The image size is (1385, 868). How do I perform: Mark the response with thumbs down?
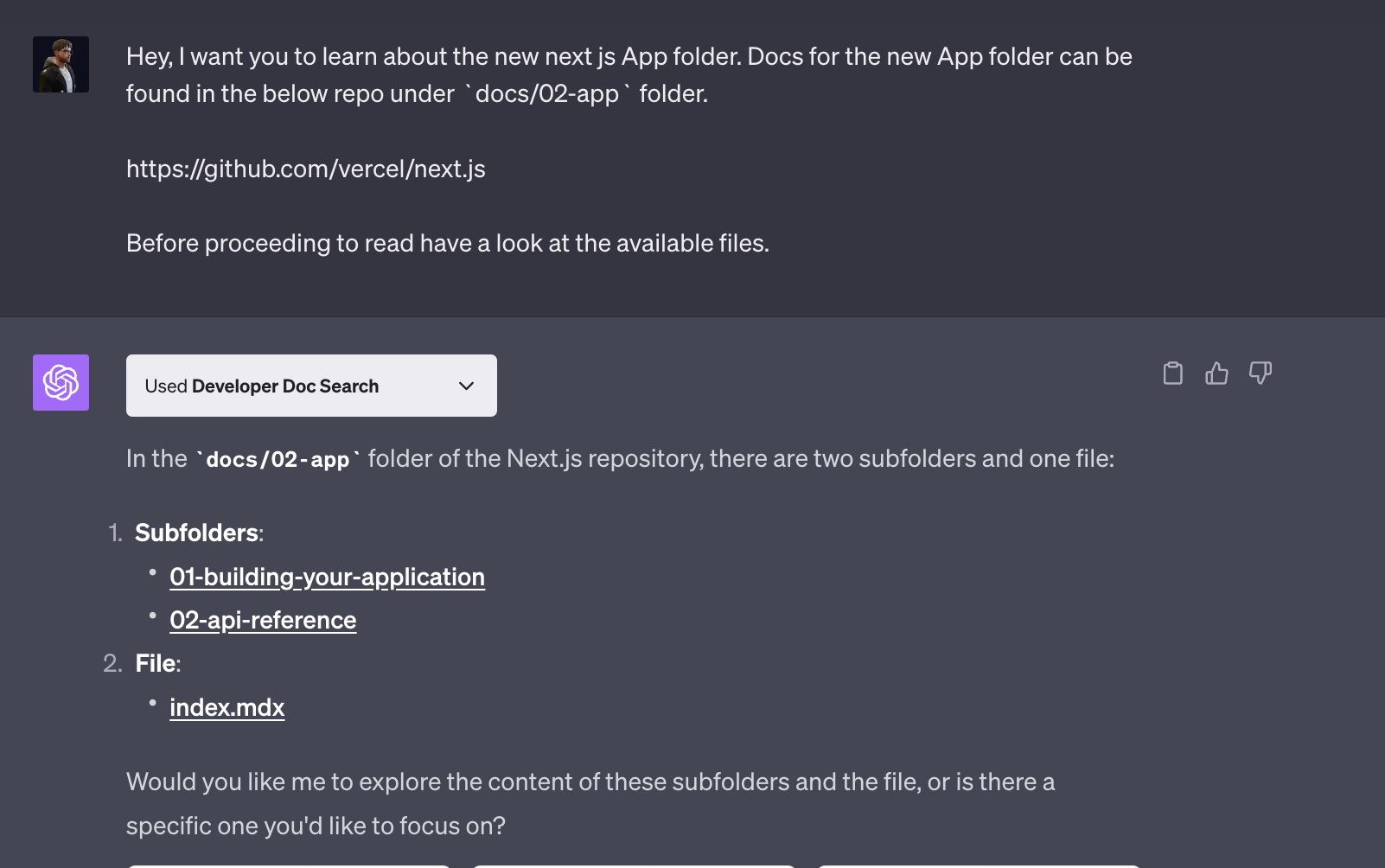(x=1261, y=373)
